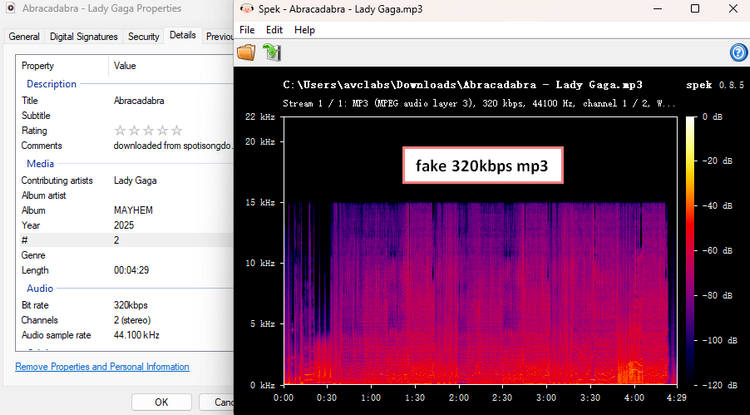The height and width of the screenshot is (415, 750).
Task: Click the stream info line showing 320 kbps
Action: pyautogui.click(x=479, y=103)
